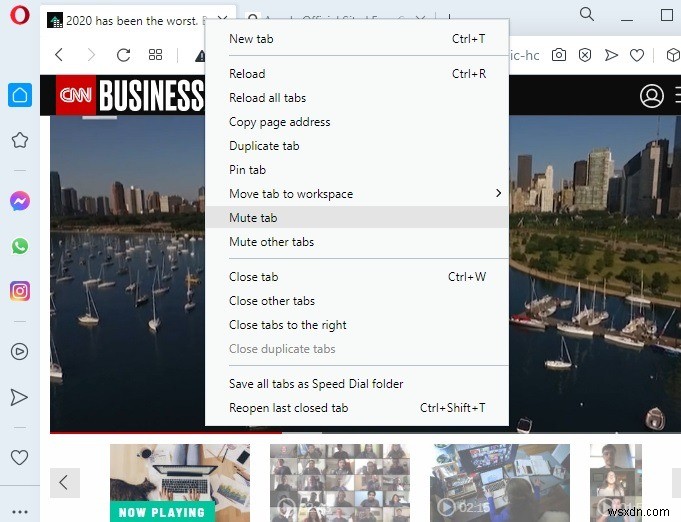The height and width of the screenshot is (522, 681).
Task: Take a snapshot with the camera icon
Action: (x=559, y=55)
